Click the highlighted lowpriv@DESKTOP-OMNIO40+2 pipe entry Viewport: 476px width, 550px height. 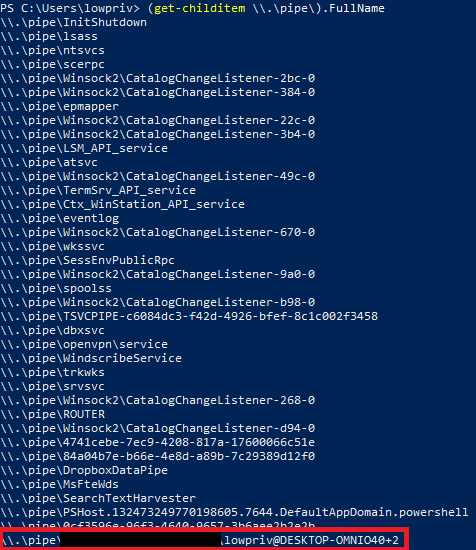pos(201,540)
